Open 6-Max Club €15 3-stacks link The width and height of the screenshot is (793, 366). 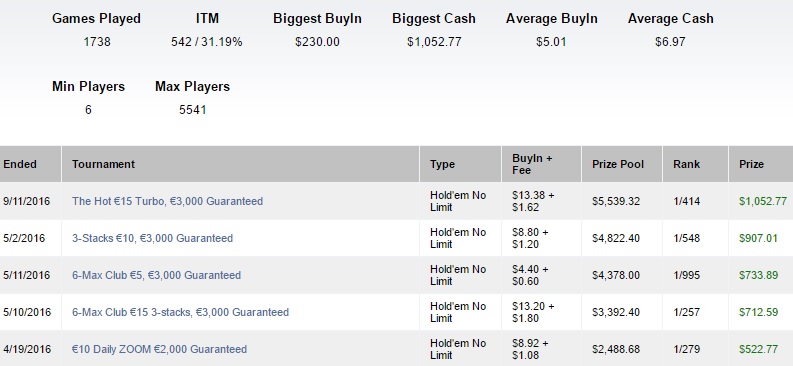point(180,312)
